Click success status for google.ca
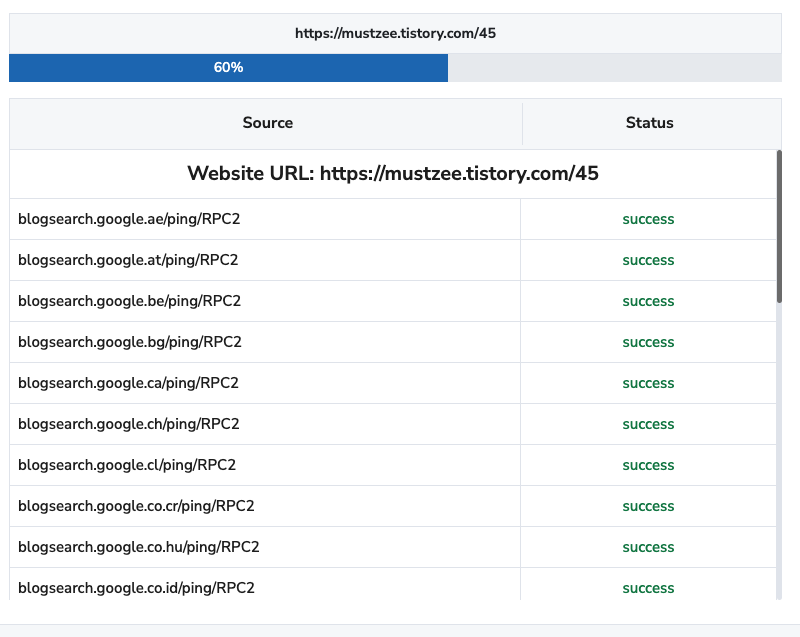Viewport: 800px width, 637px height. click(648, 383)
